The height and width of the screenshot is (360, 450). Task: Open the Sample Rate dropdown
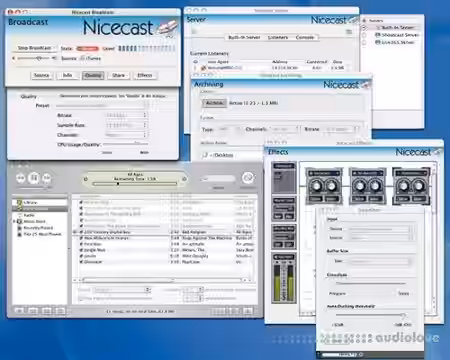pos(126,125)
